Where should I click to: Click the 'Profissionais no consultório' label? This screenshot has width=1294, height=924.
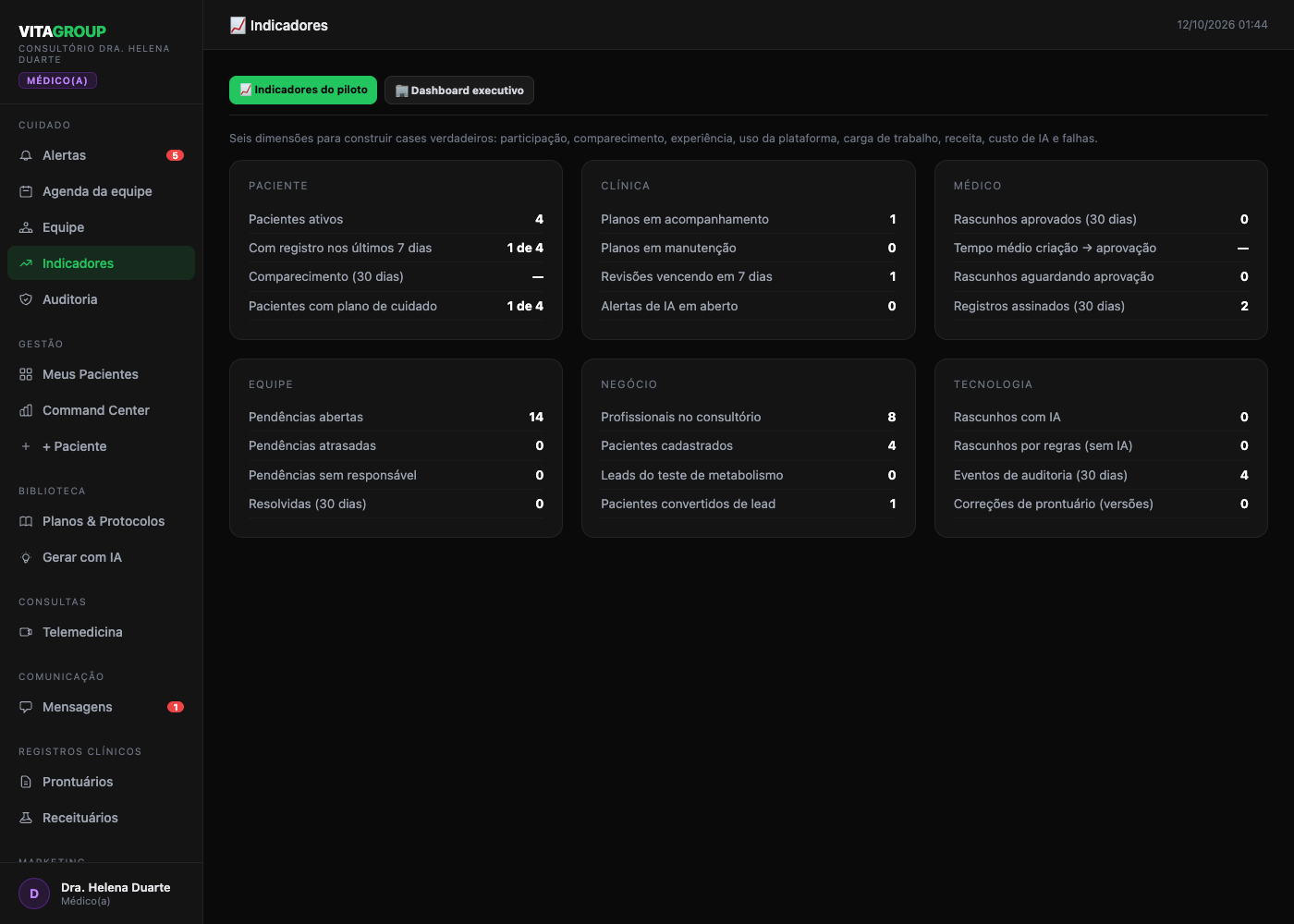coord(681,417)
